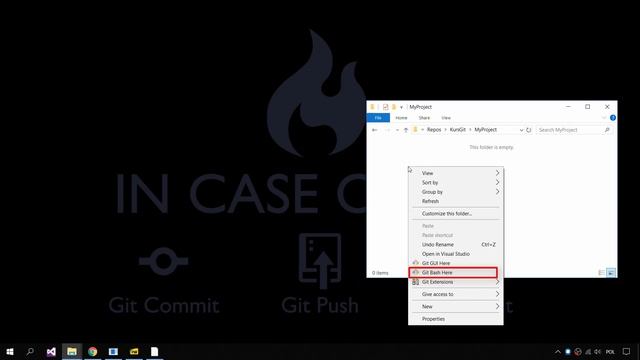Image resolution: width=640 pixels, height=360 pixels.
Task: Open taskbar Search magnifier
Action: point(30,351)
